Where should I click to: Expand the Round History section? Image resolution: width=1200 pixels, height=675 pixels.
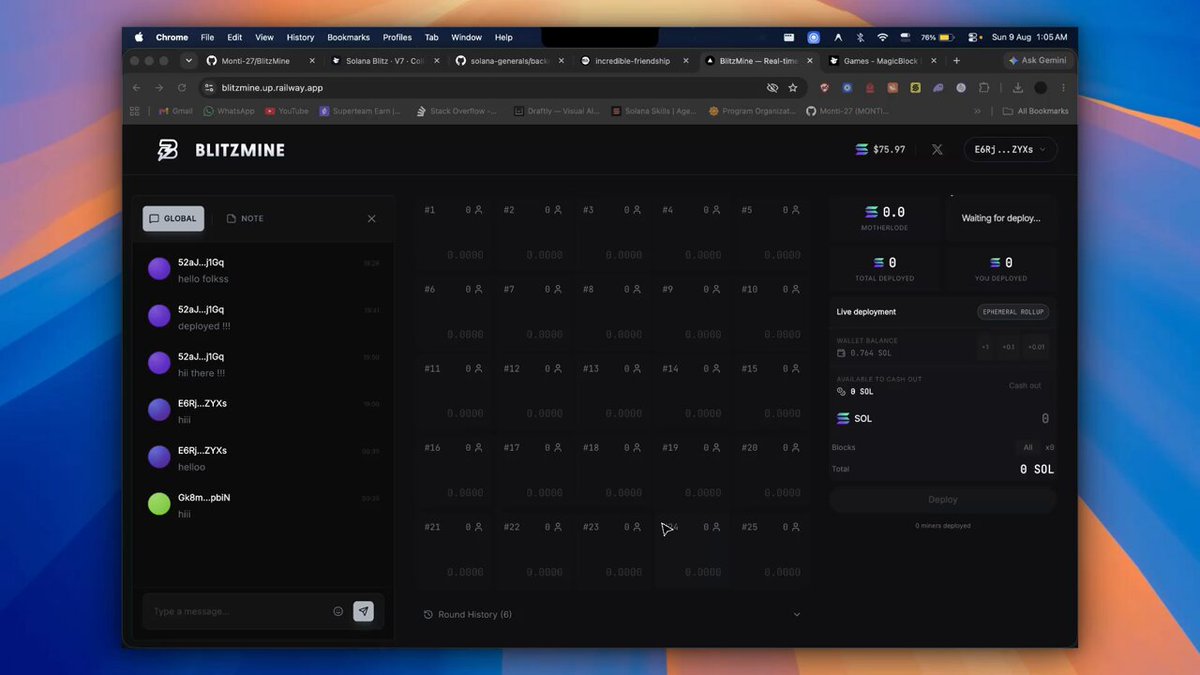(x=612, y=614)
